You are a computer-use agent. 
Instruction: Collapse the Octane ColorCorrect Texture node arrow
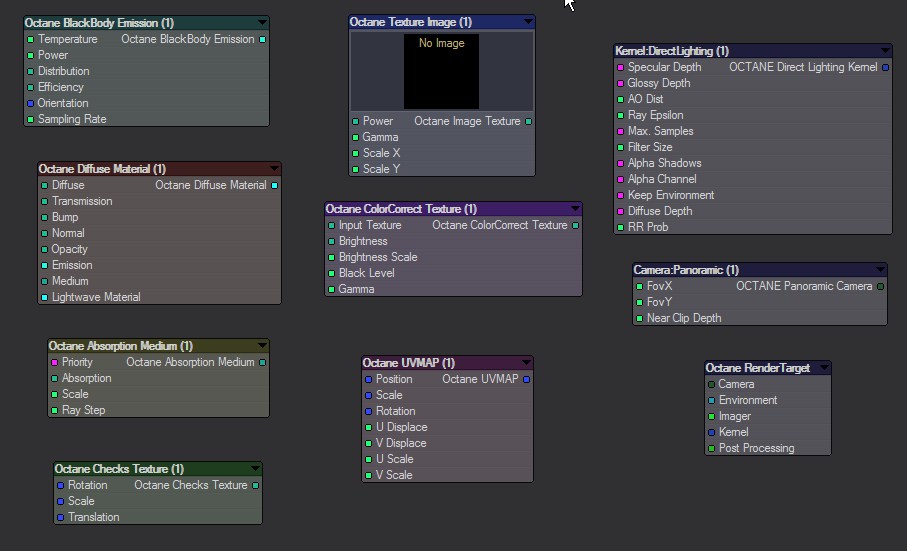click(x=575, y=208)
